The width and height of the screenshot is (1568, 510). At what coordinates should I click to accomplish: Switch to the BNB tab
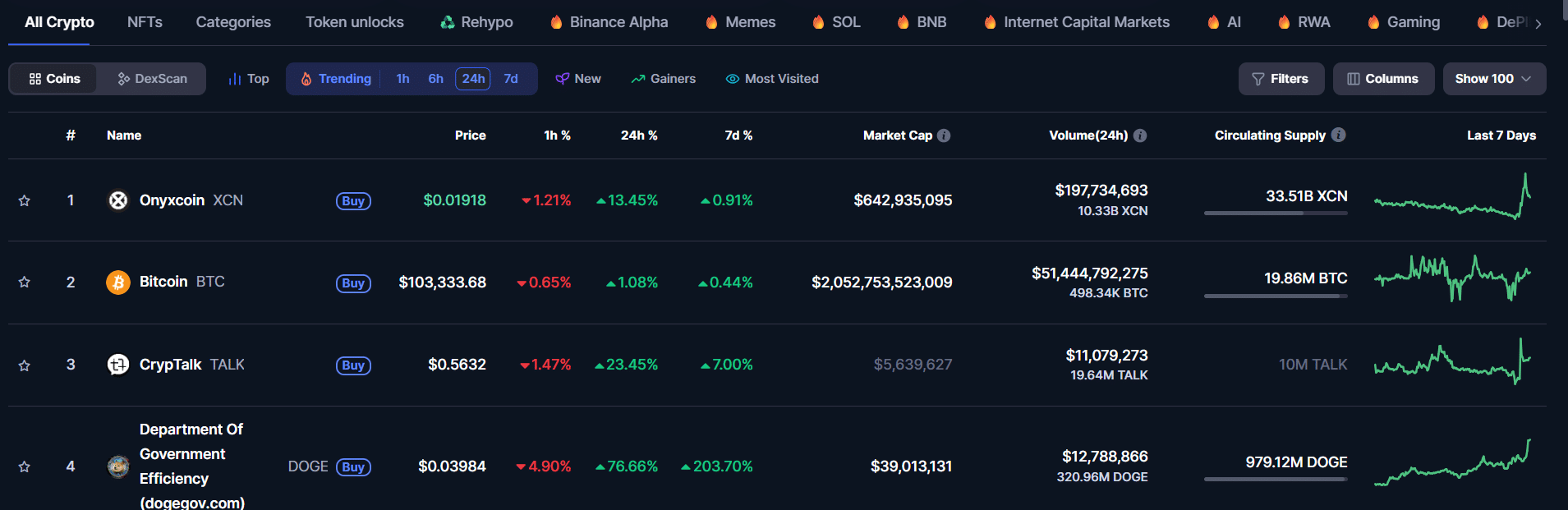click(922, 22)
